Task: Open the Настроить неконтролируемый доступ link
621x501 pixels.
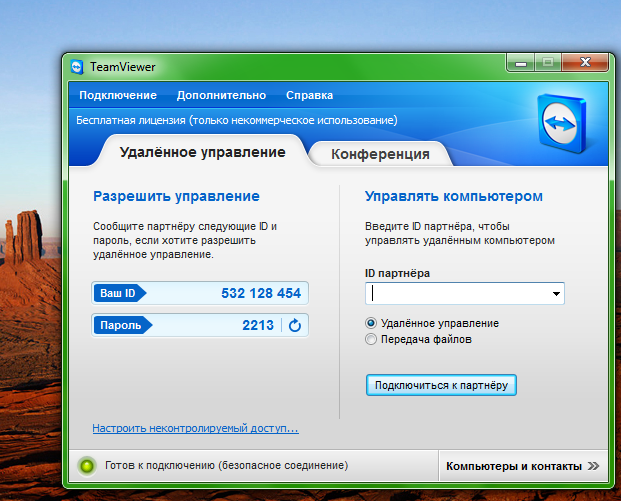Action: (195, 428)
